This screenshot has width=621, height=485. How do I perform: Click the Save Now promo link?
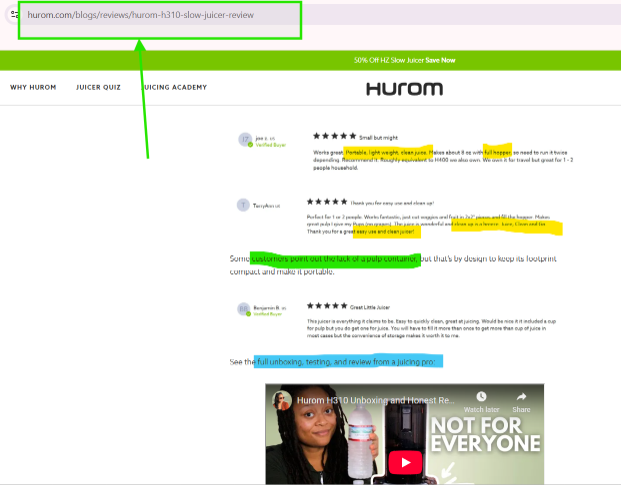point(440,60)
